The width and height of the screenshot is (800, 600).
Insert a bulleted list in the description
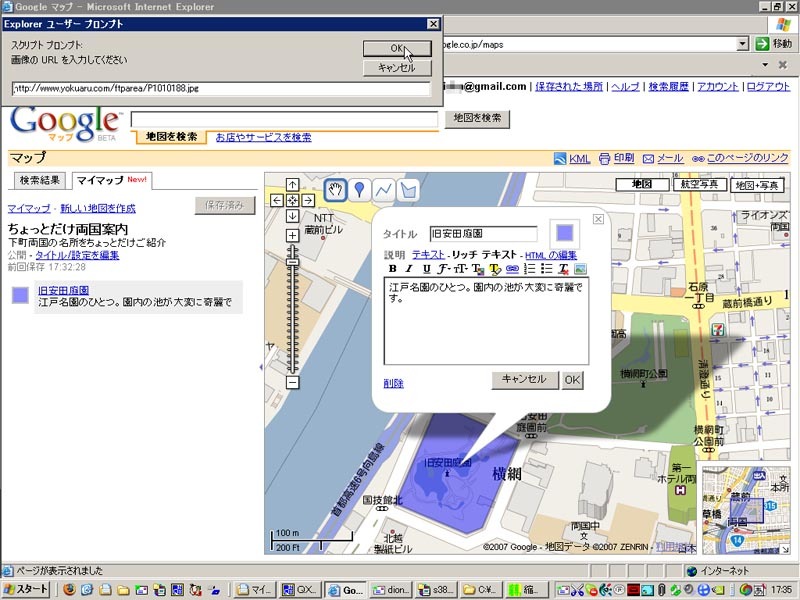546,268
